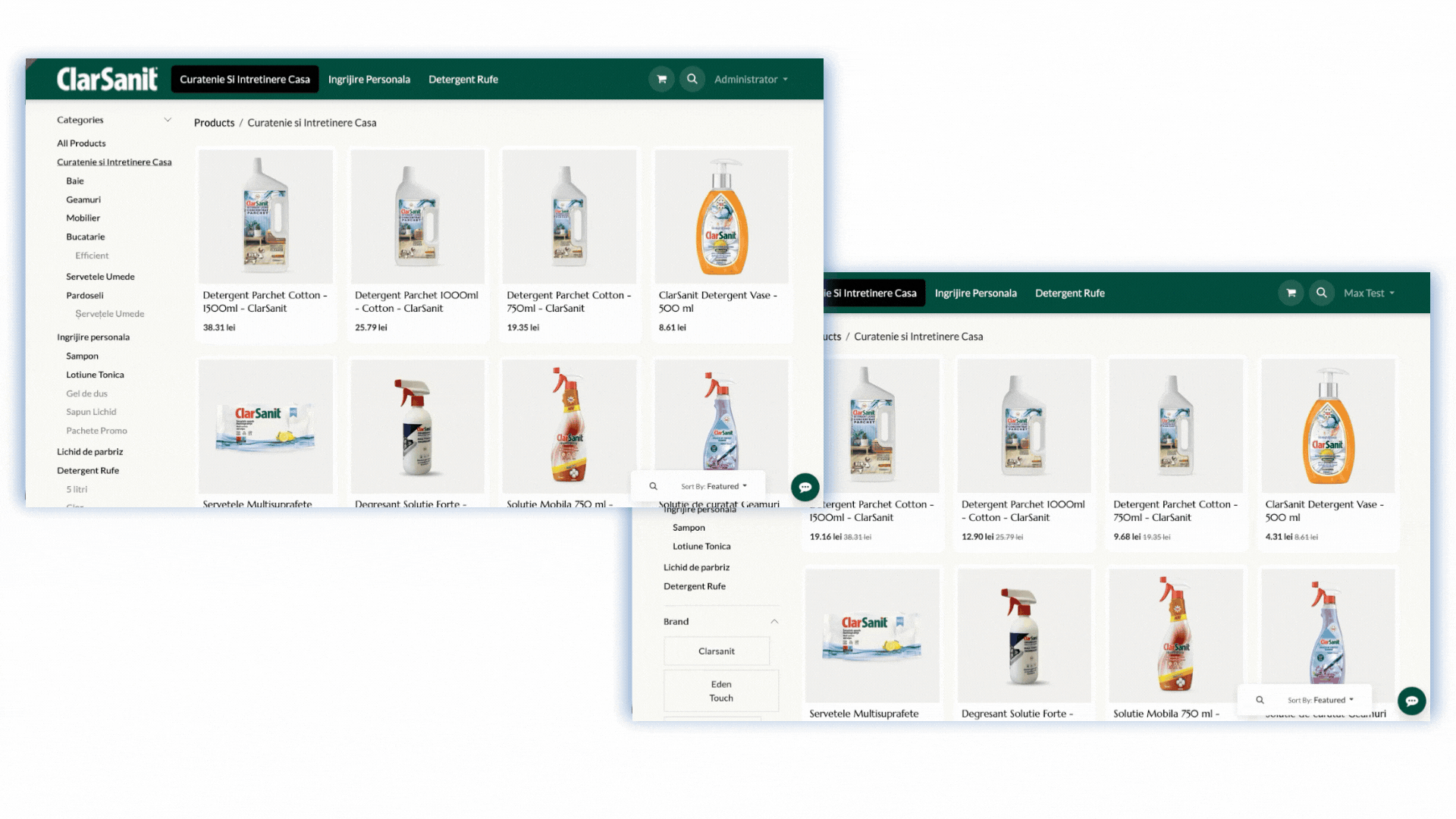Select Sampon category in the Max Test window
The image size is (1456, 819).
coord(689,528)
